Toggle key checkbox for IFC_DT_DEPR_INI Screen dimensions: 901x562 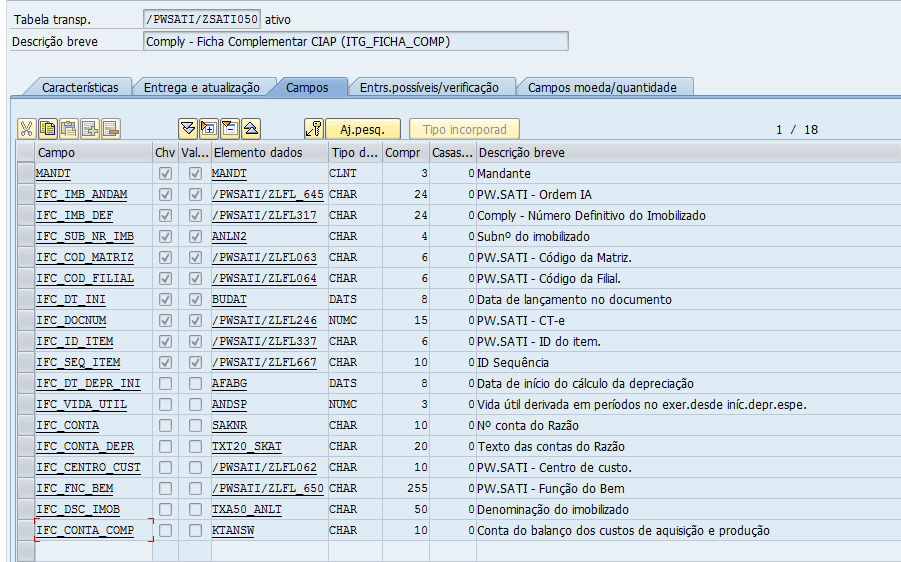click(166, 384)
